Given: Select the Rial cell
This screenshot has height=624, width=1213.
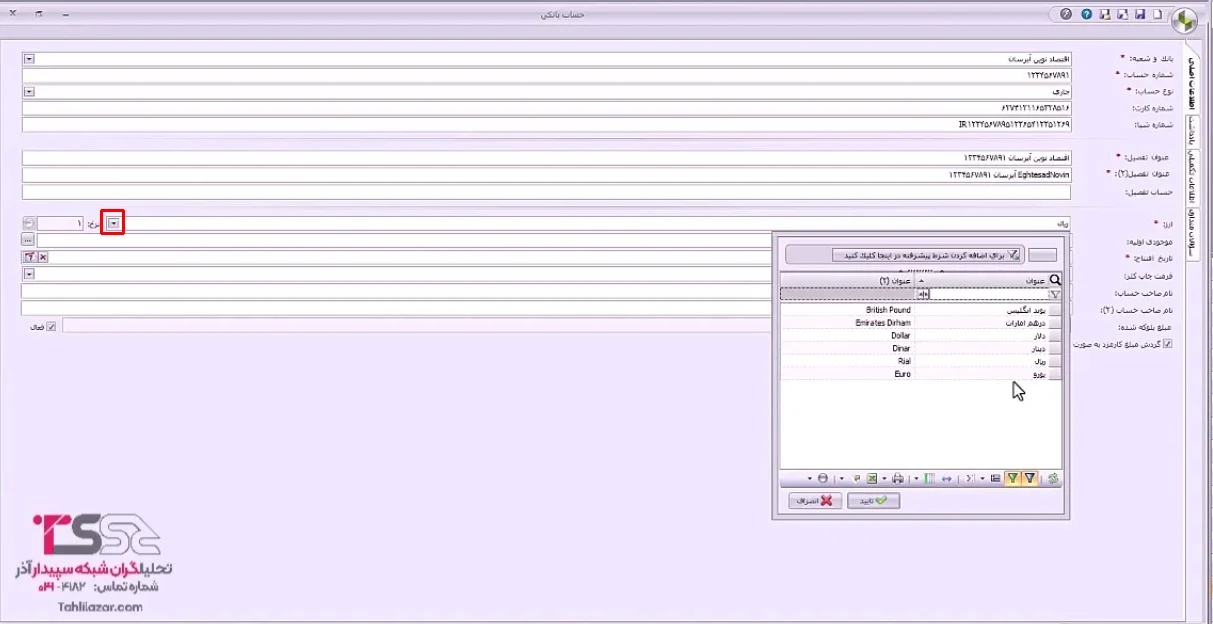Looking at the screenshot, I should [848, 361].
